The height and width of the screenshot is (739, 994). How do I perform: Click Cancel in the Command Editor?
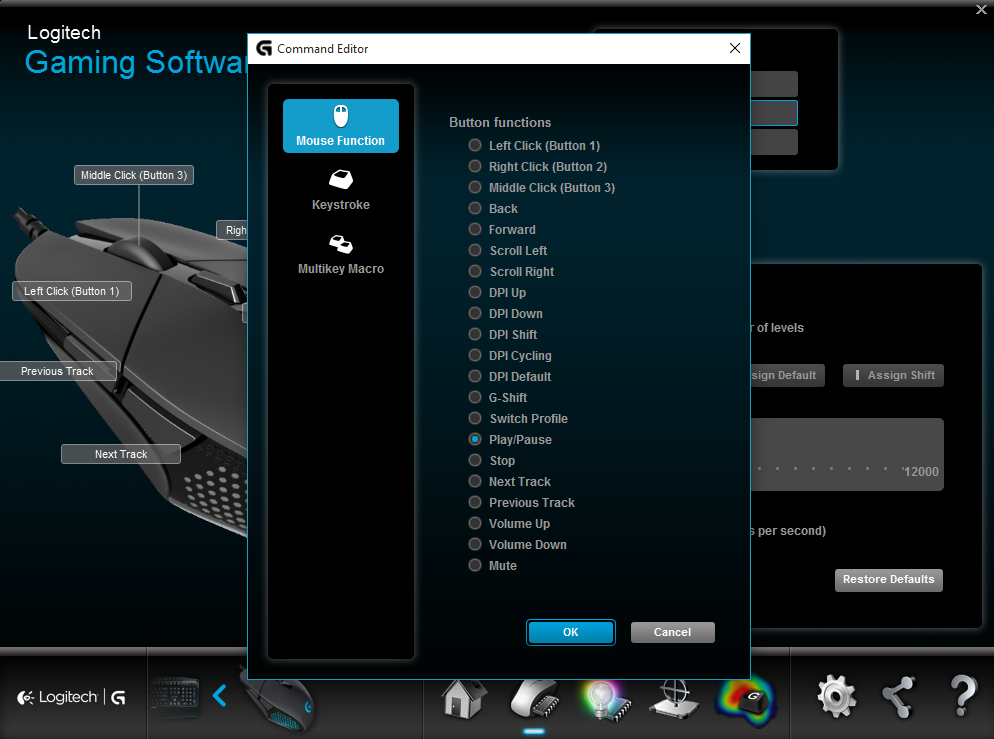pos(672,632)
